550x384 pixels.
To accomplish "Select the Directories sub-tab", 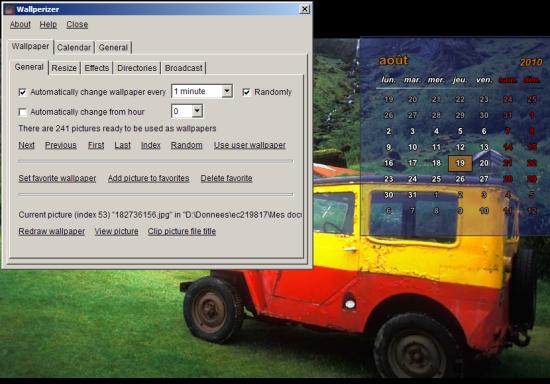I will click(137, 68).
